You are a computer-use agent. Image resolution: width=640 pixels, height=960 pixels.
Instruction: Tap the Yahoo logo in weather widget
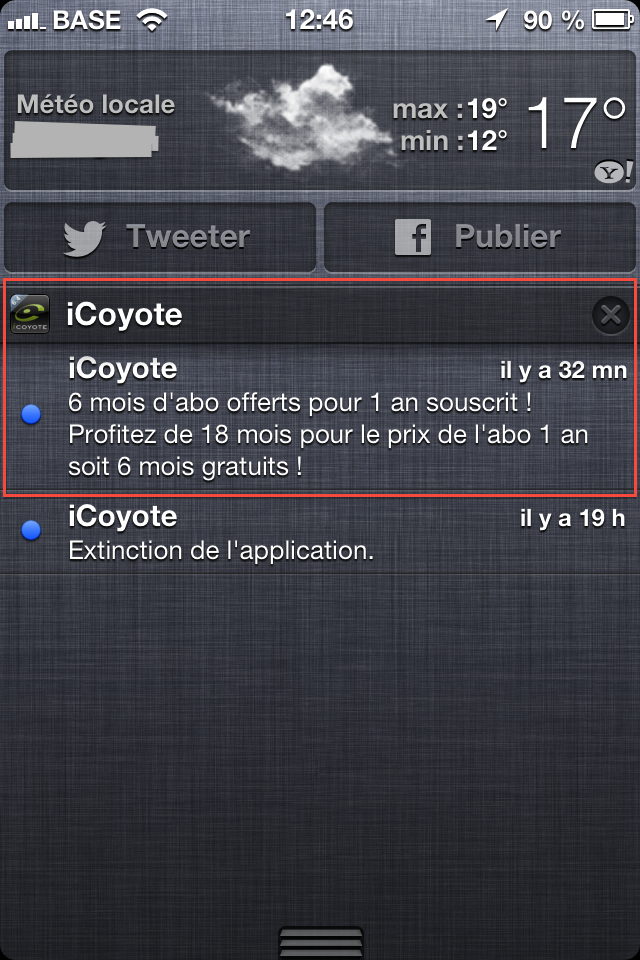[x=611, y=171]
